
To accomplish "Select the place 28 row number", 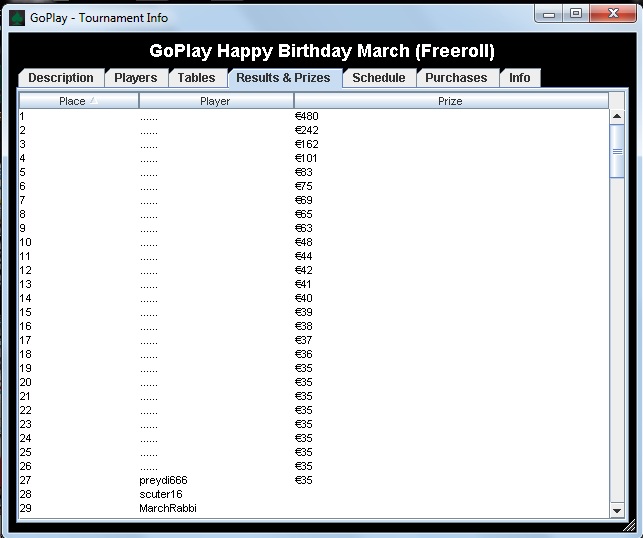I will click(25, 494).
